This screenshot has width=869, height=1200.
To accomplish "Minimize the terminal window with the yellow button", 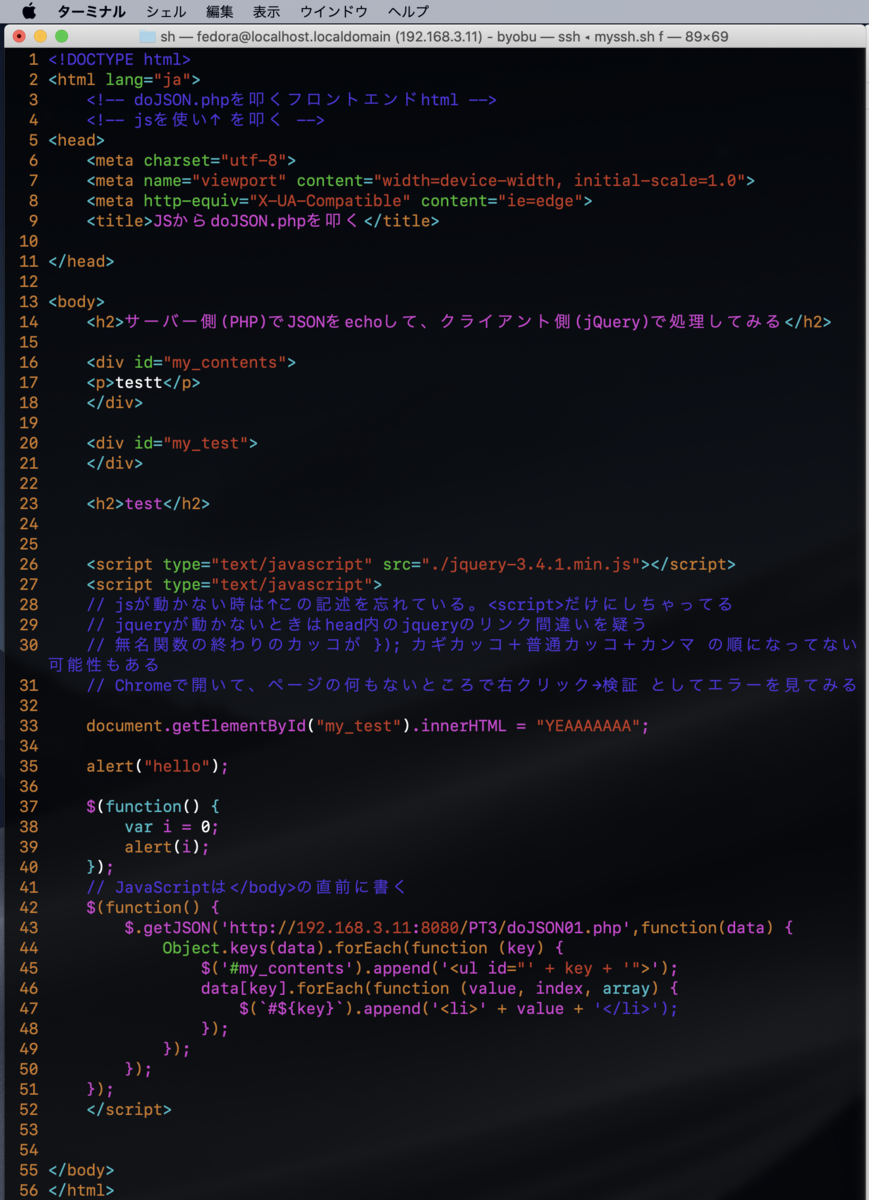I will (40, 36).
